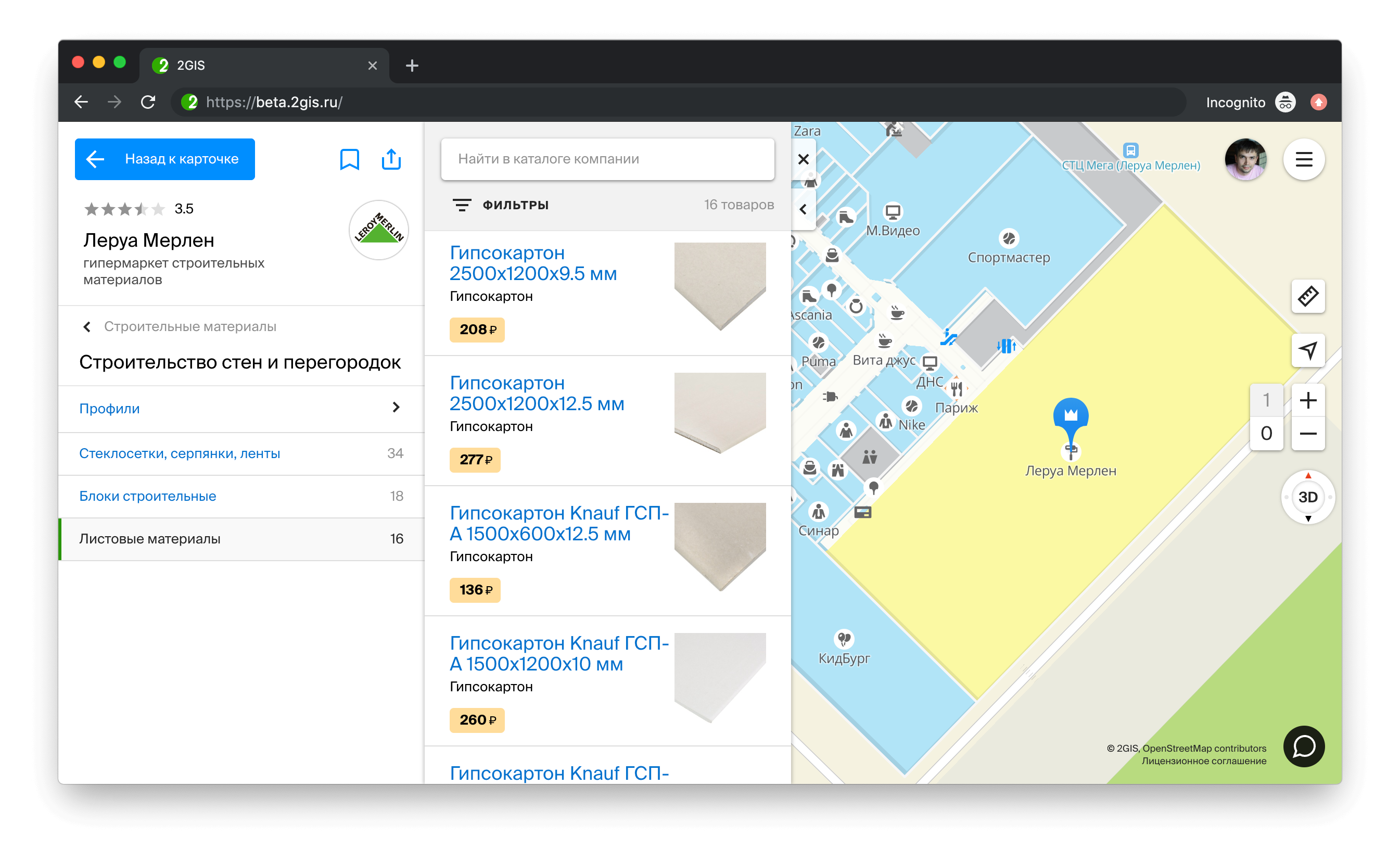Switch to floor 0 on the map

tap(1266, 433)
